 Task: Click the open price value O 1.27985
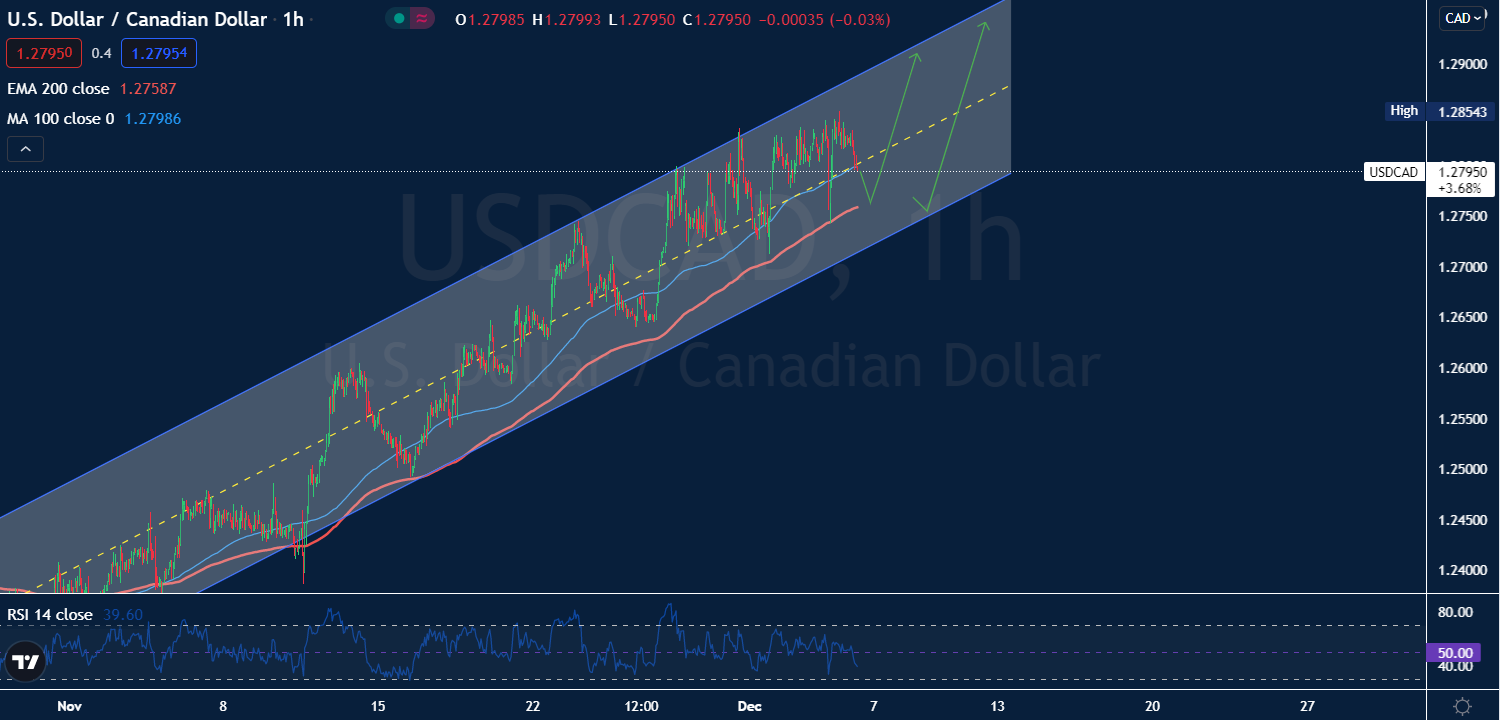(491, 20)
